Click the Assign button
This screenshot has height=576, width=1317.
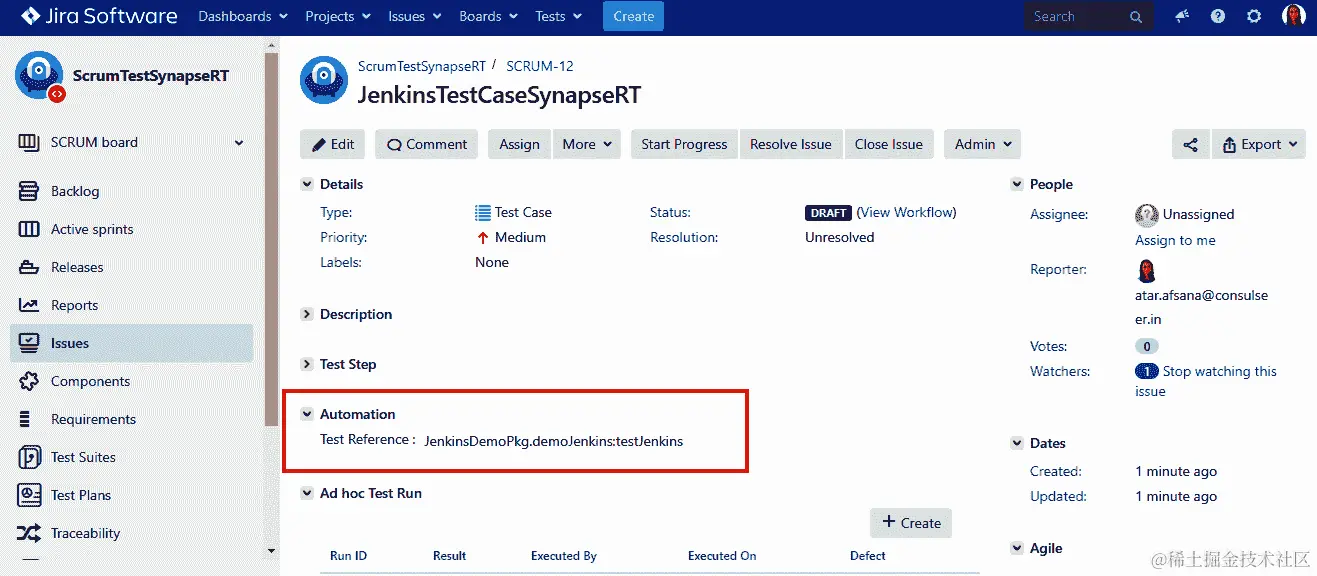coord(519,144)
